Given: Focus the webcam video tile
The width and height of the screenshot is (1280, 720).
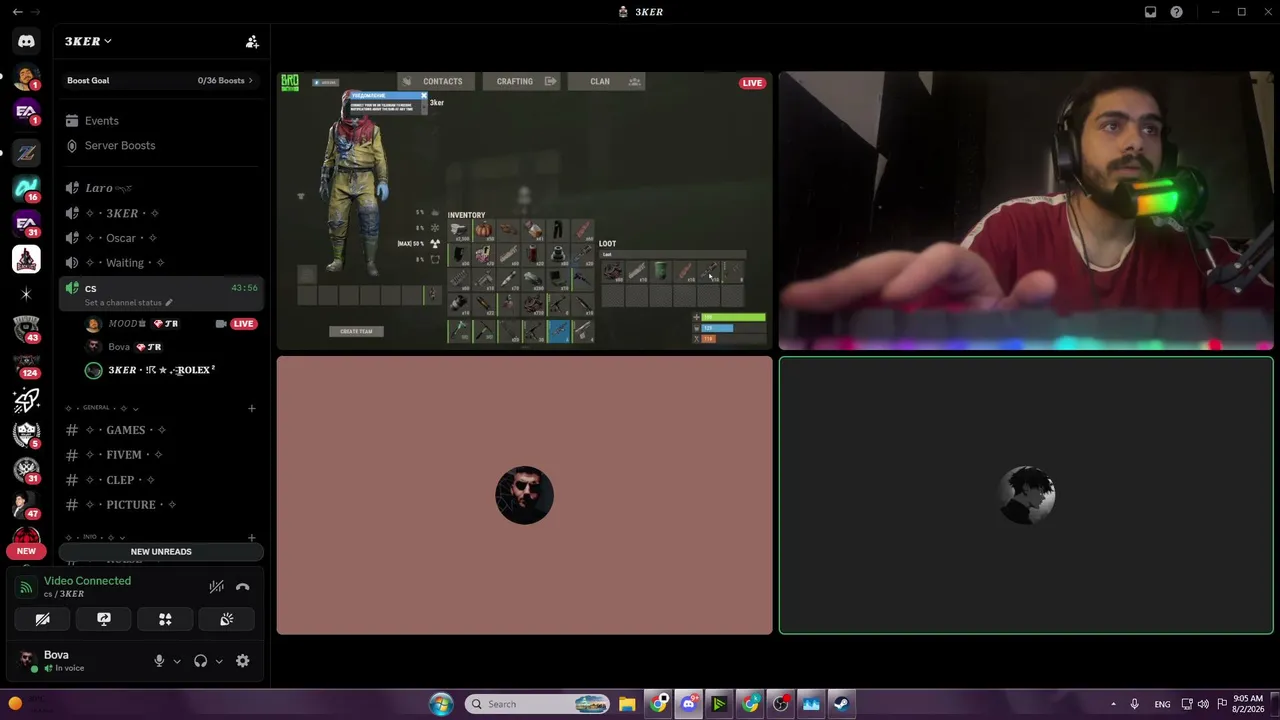Looking at the screenshot, I should pyautogui.click(x=1026, y=211).
